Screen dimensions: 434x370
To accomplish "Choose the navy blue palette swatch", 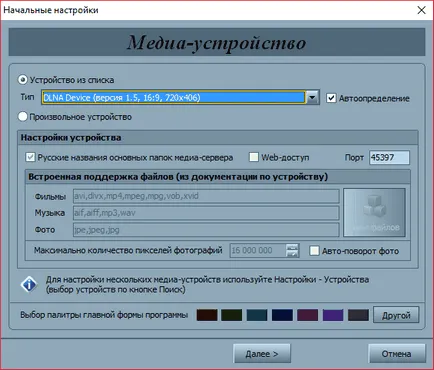I will click(x=282, y=315).
